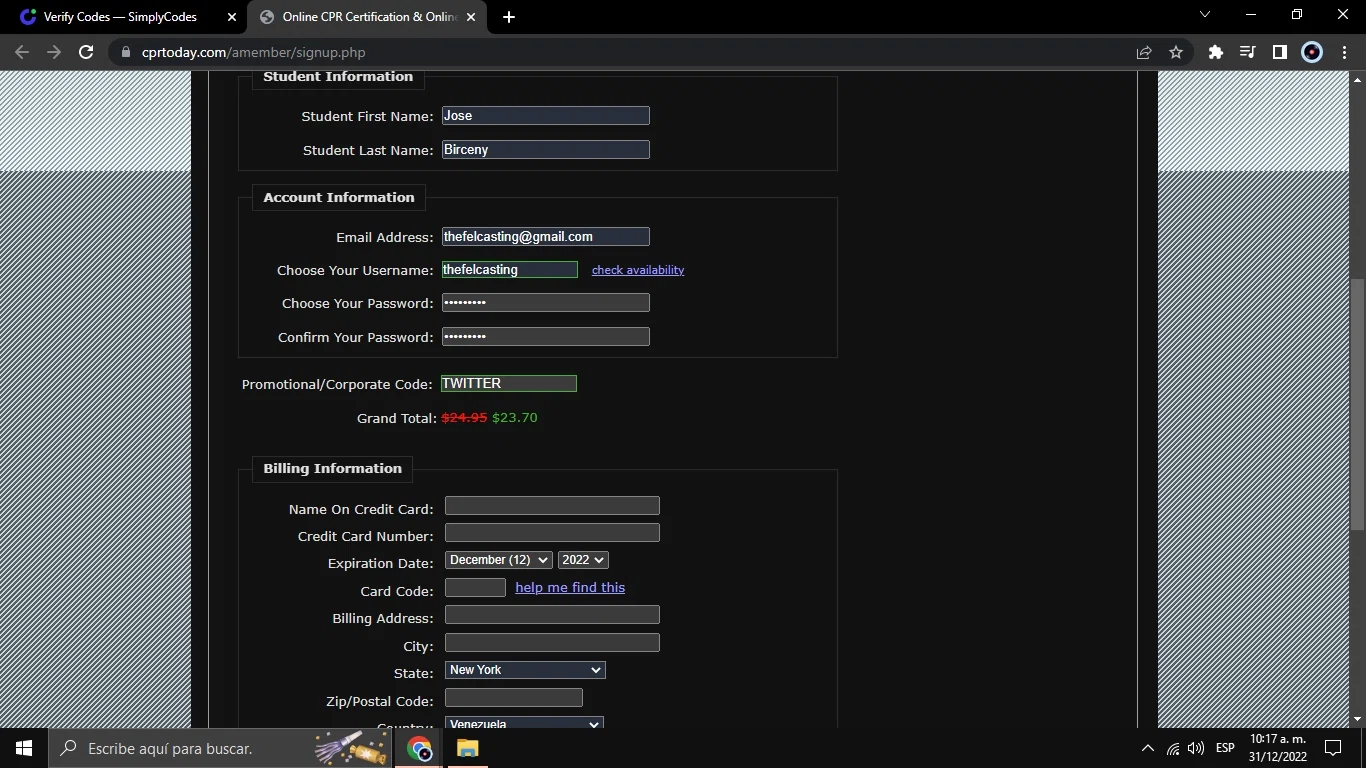Toggle the browser side panel icon
The height and width of the screenshot is (768, 1366).
click(1280, 52)
